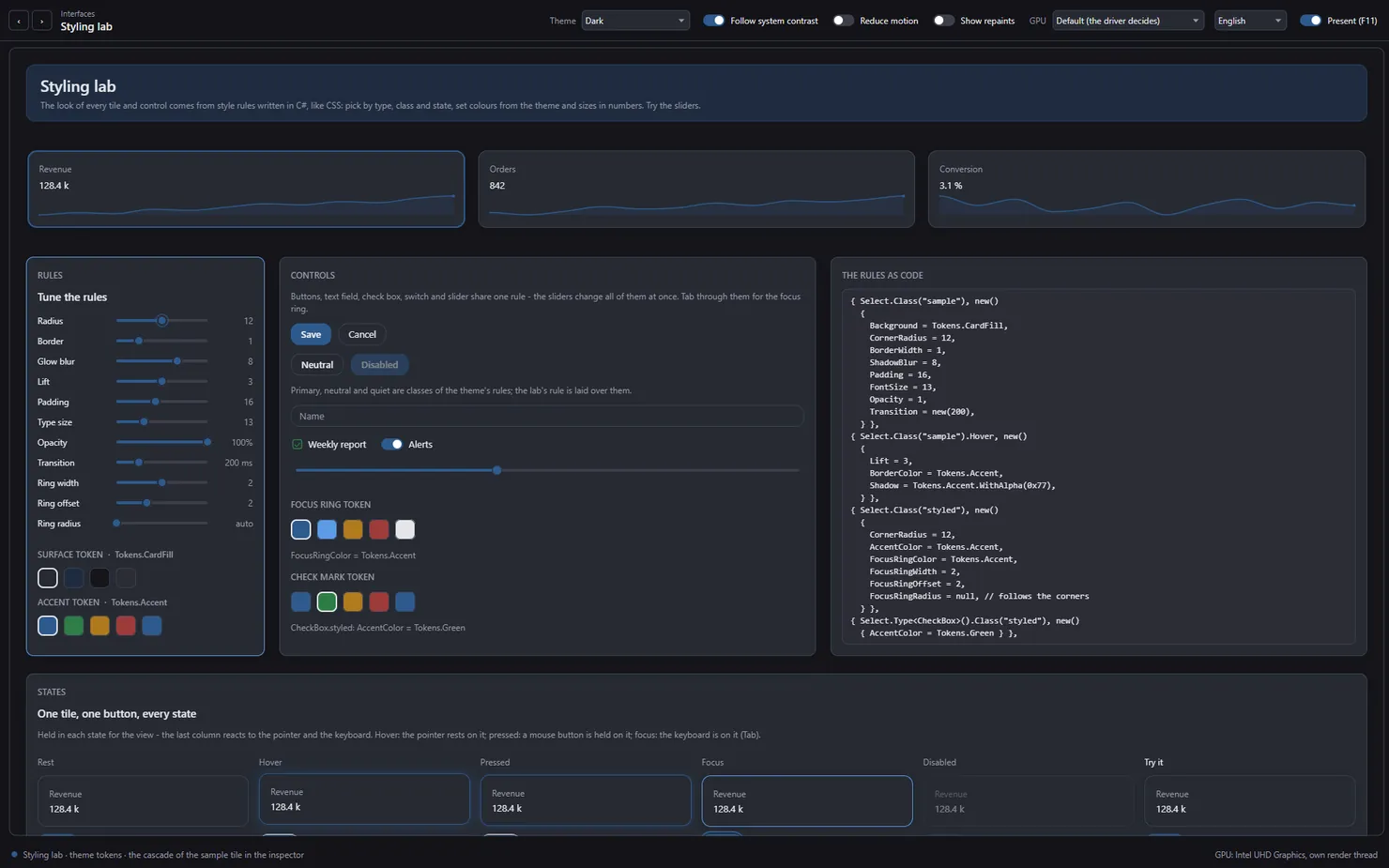Adjust the Type size slider
Image resolution: width=1389 pixels, height=868 pixels.
[161, 422]
